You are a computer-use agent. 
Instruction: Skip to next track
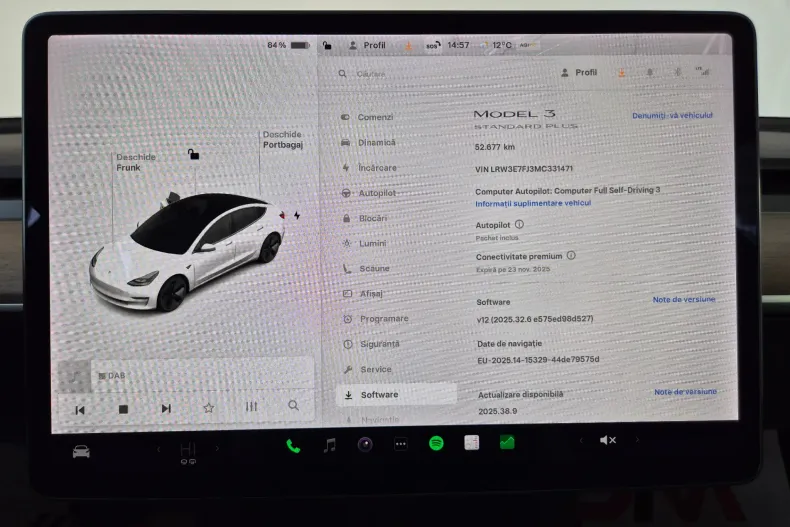[x=166, y=409]
